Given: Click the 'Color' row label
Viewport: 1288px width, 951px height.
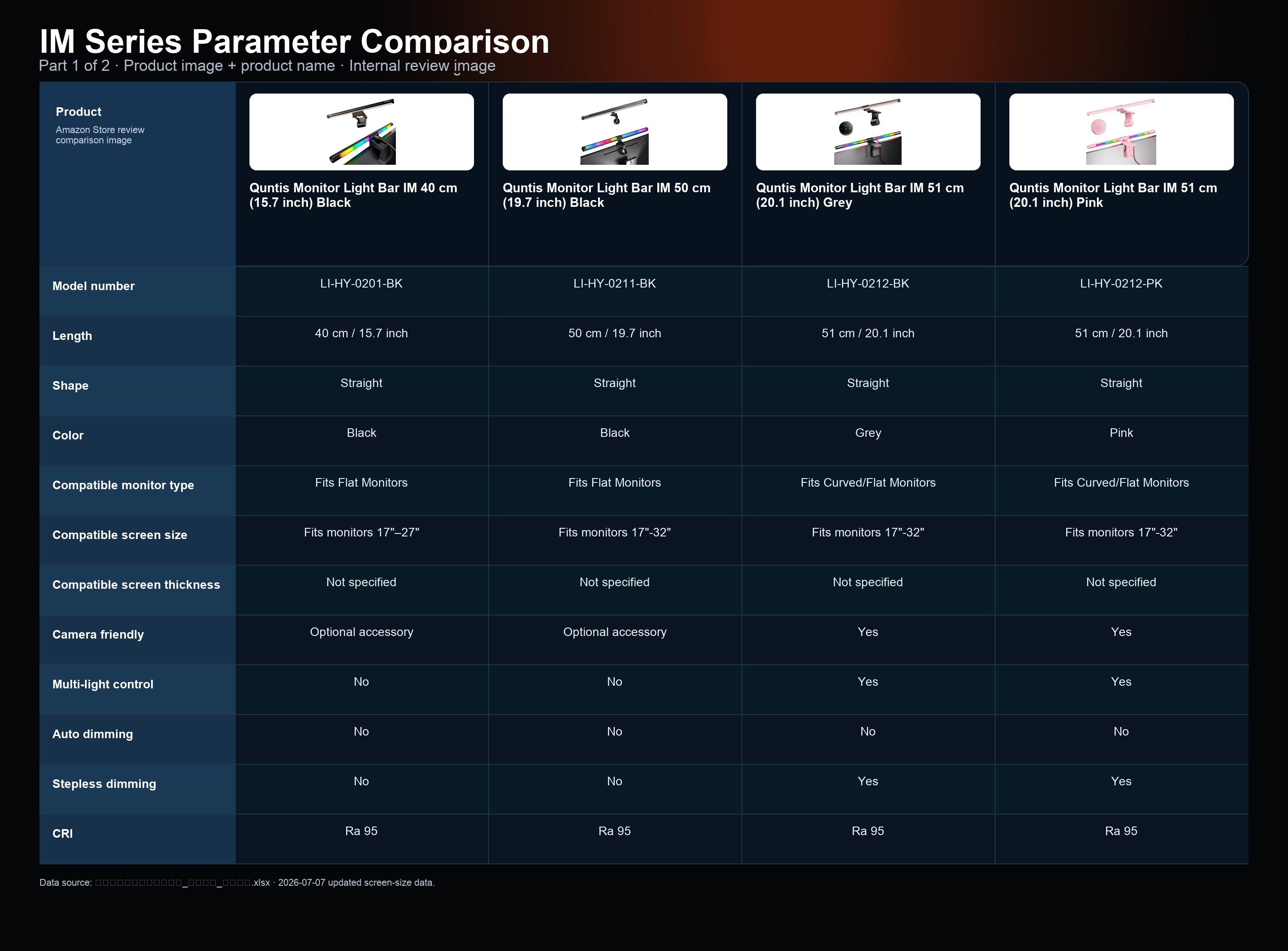Looking at the screenshot, I should pos(68,435).
